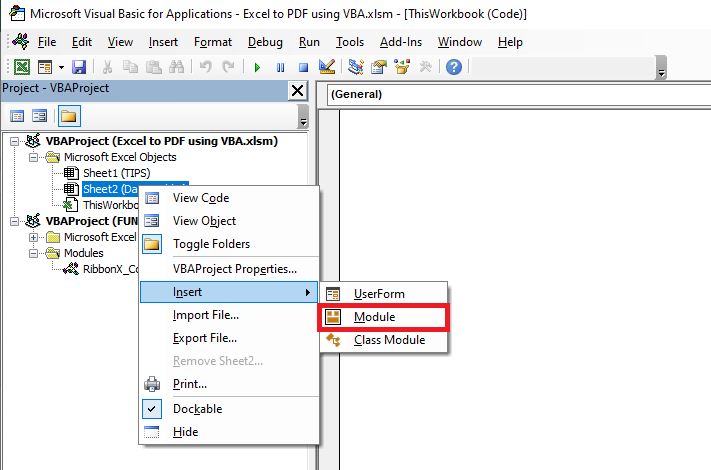Save the workbook with the floppy disk icon
The height and width of the screenshot is (470, 711).
(x=79, y=67)
